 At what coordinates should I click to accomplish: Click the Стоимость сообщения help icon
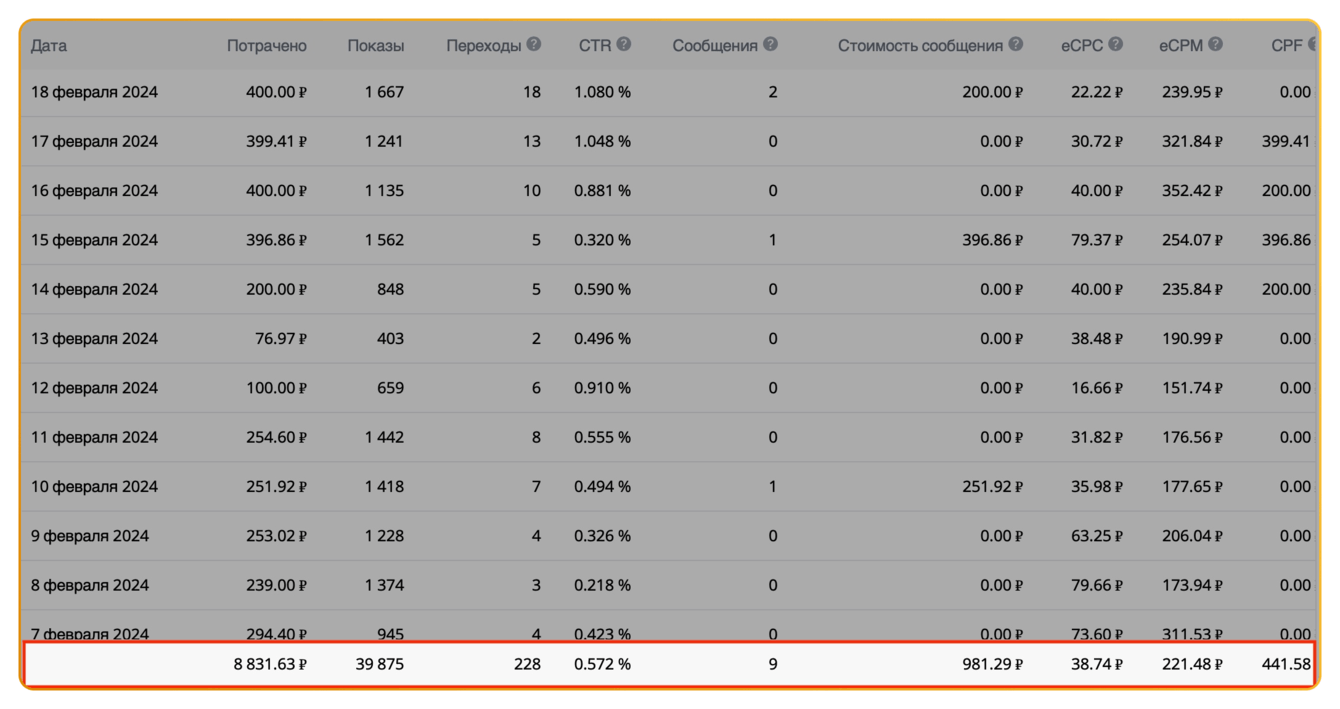(x=1016, y=45)
